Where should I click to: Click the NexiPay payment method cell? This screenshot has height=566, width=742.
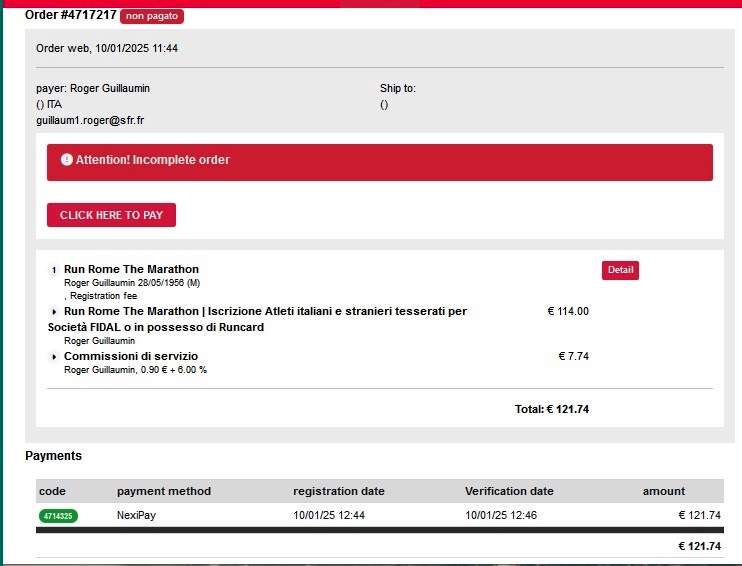coord(137,516)
